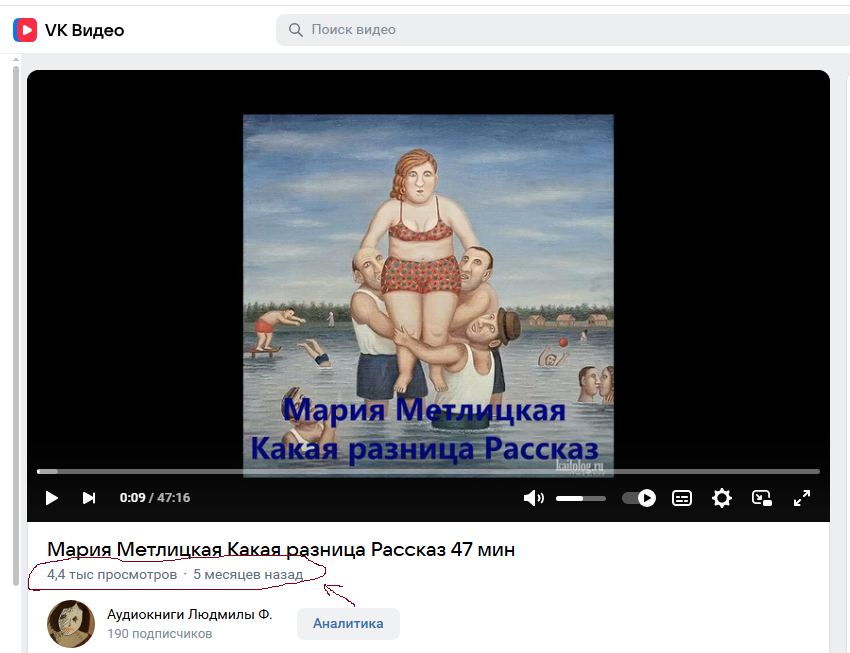
Task: Open player settings gear icon
Action: coord(722,497)
